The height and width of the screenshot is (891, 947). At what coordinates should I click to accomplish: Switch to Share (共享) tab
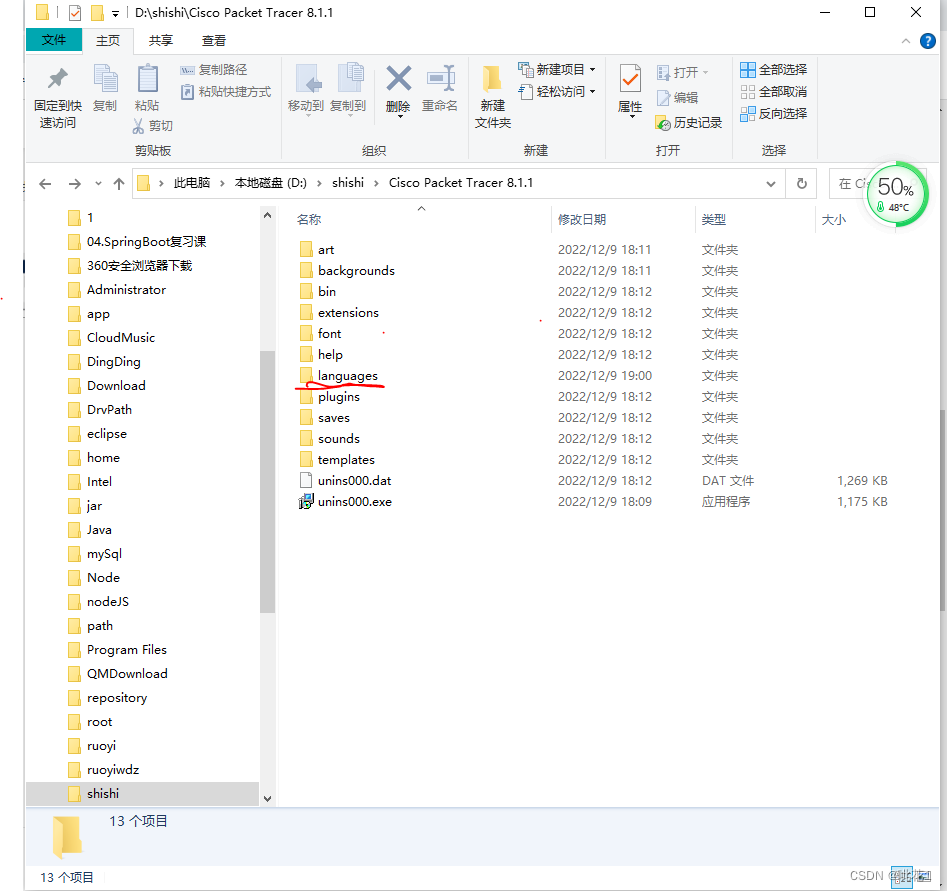click(x=161, y=40)
